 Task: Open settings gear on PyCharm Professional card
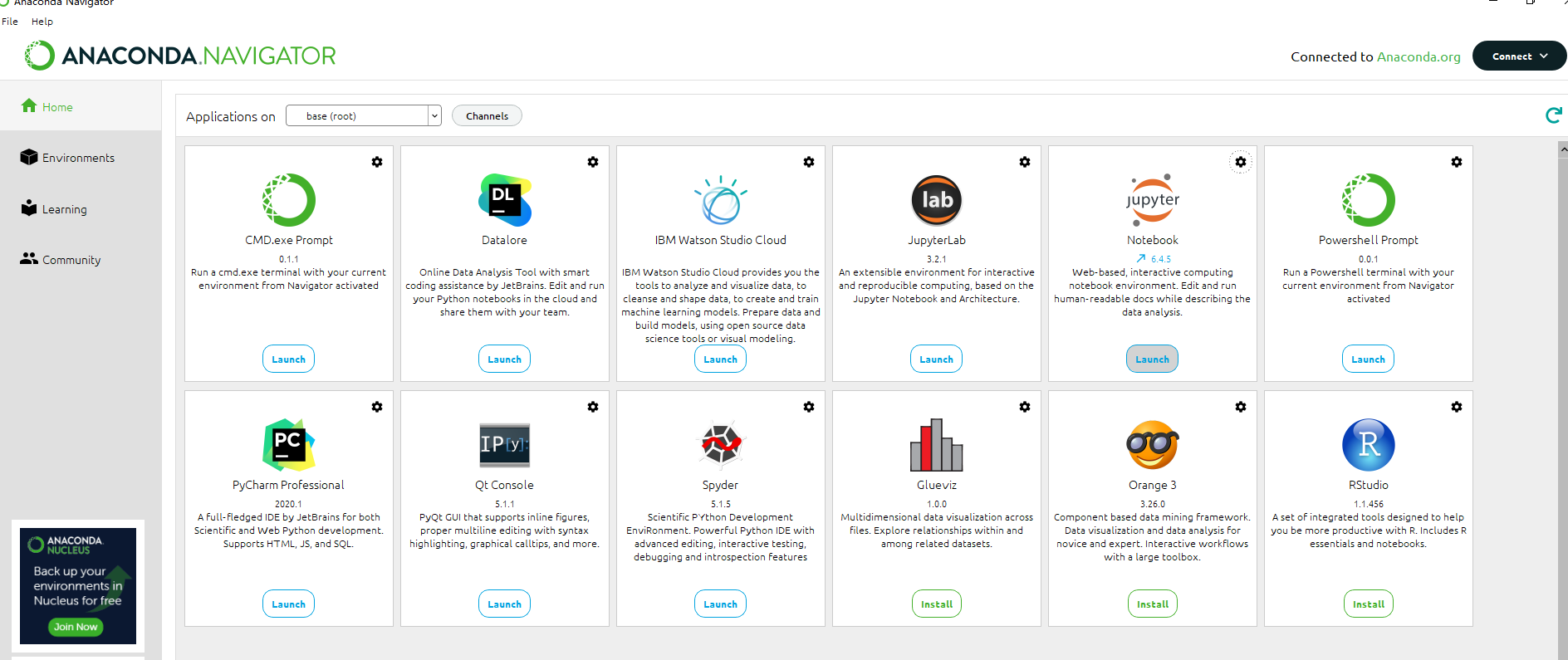click(x=377, y=407)
